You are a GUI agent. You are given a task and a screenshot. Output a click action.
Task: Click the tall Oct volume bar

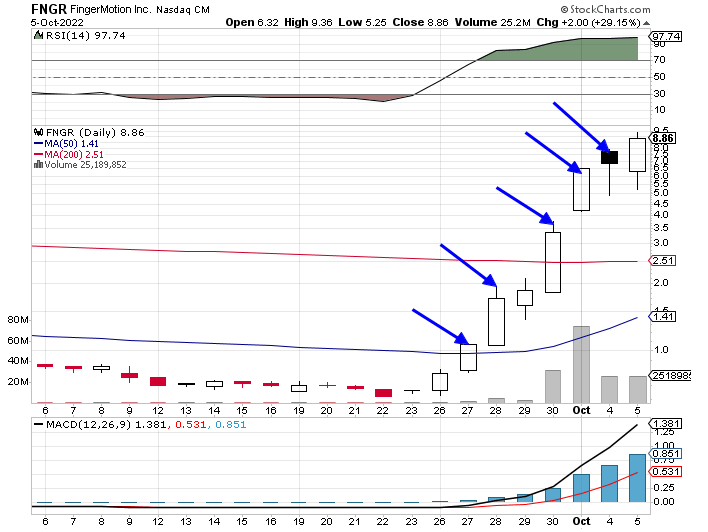(581, 364)
